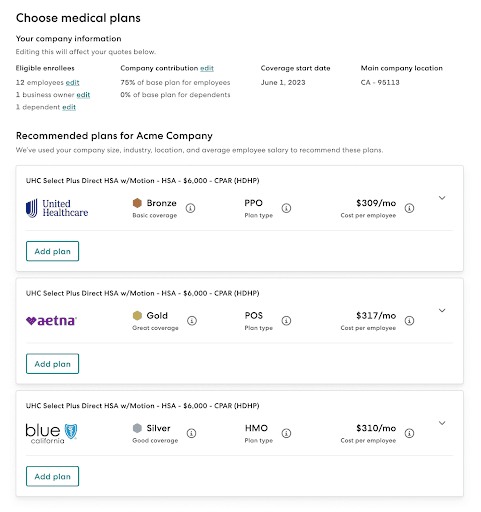Show info for the $317/mo cost
Screen dimensions: 481x512
click(409, 321)
